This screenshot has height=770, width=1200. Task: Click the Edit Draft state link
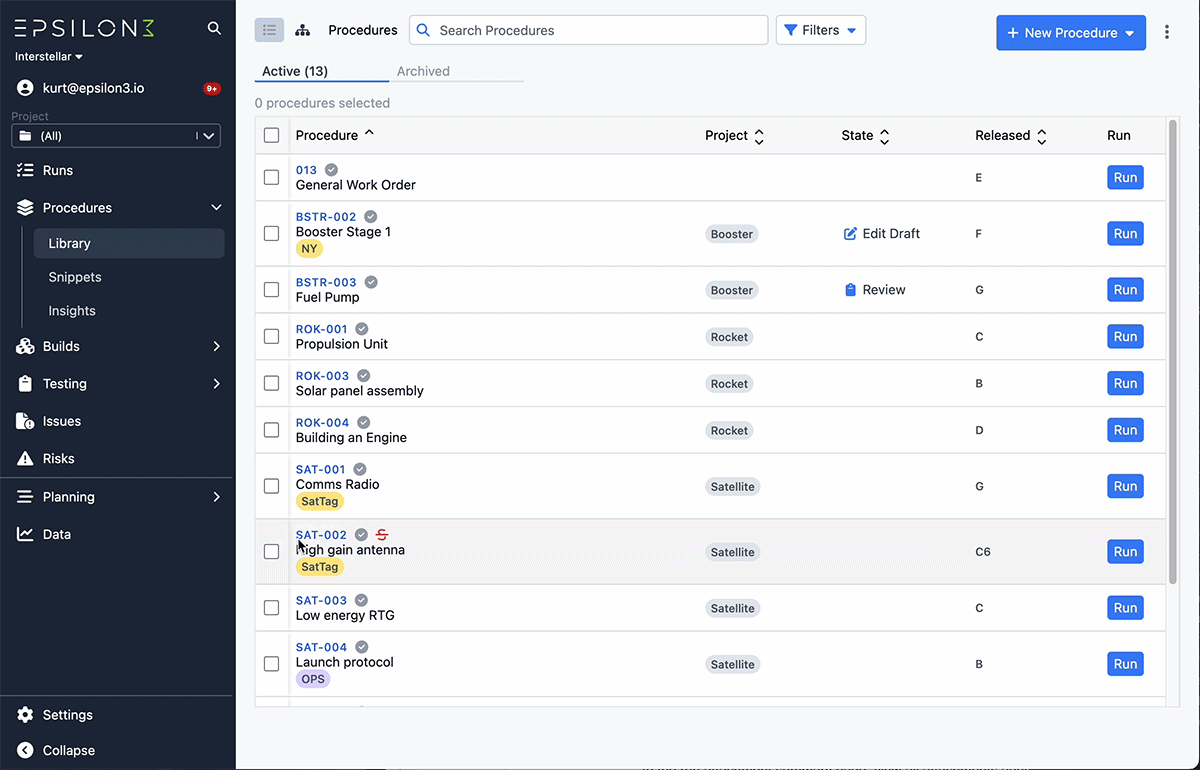(x=882, y=233)
